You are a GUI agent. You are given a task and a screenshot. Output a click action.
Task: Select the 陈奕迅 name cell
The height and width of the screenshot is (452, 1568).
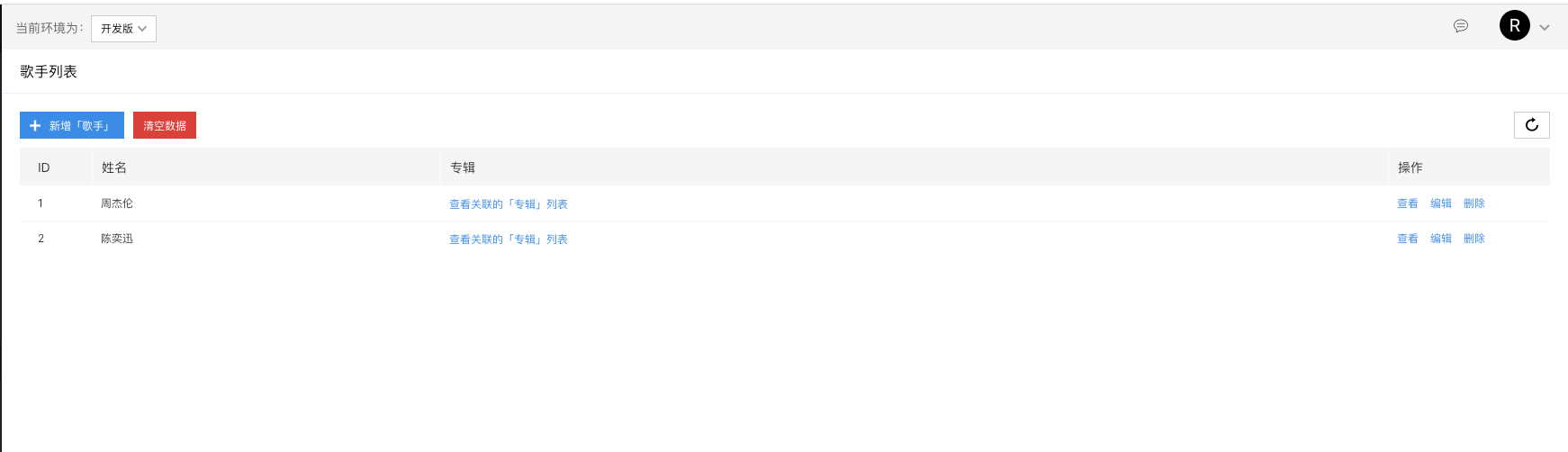pyautogui.click(x=266, y=239)
